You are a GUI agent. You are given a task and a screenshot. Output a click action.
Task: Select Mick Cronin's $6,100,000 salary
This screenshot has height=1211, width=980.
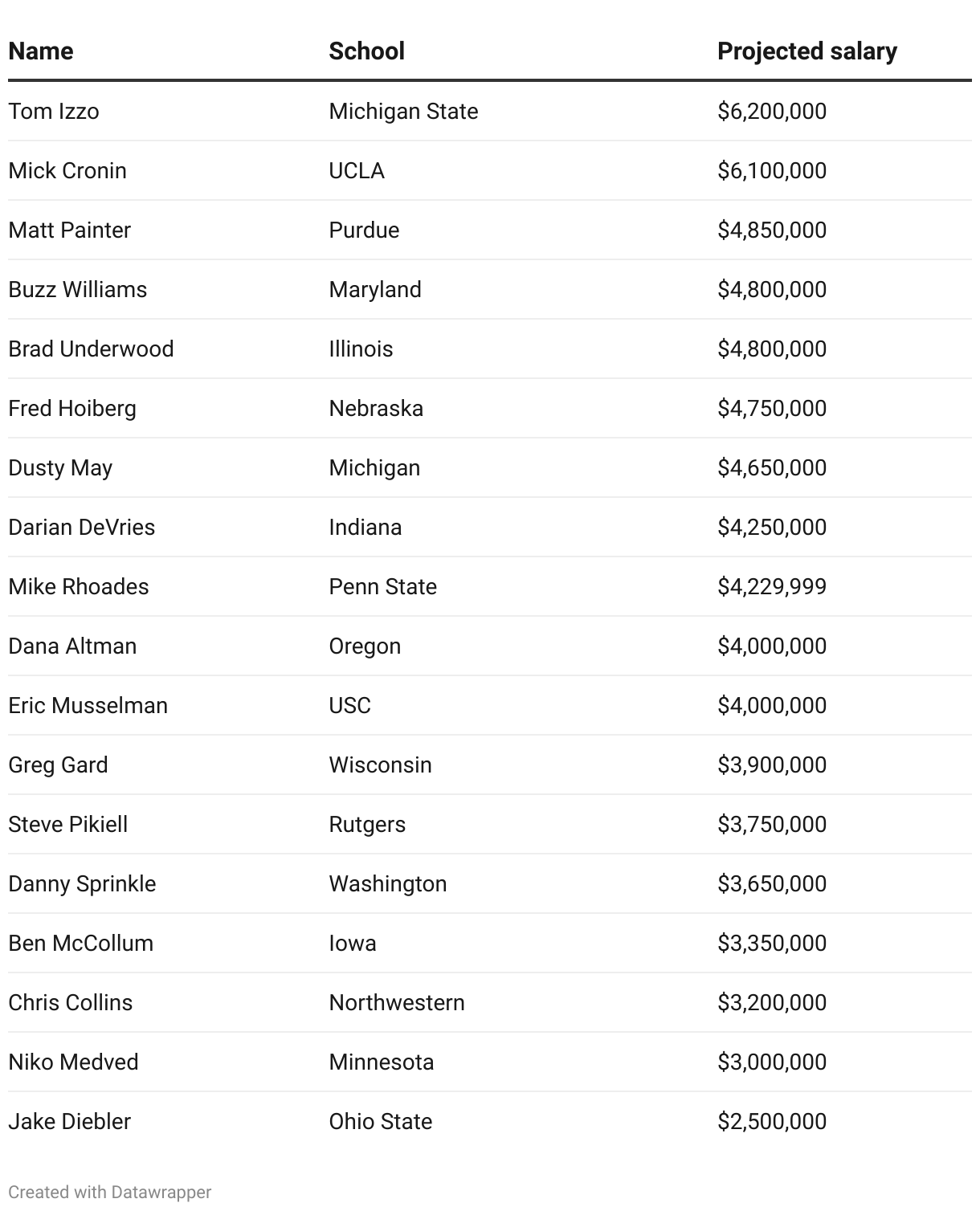[771, 170]
